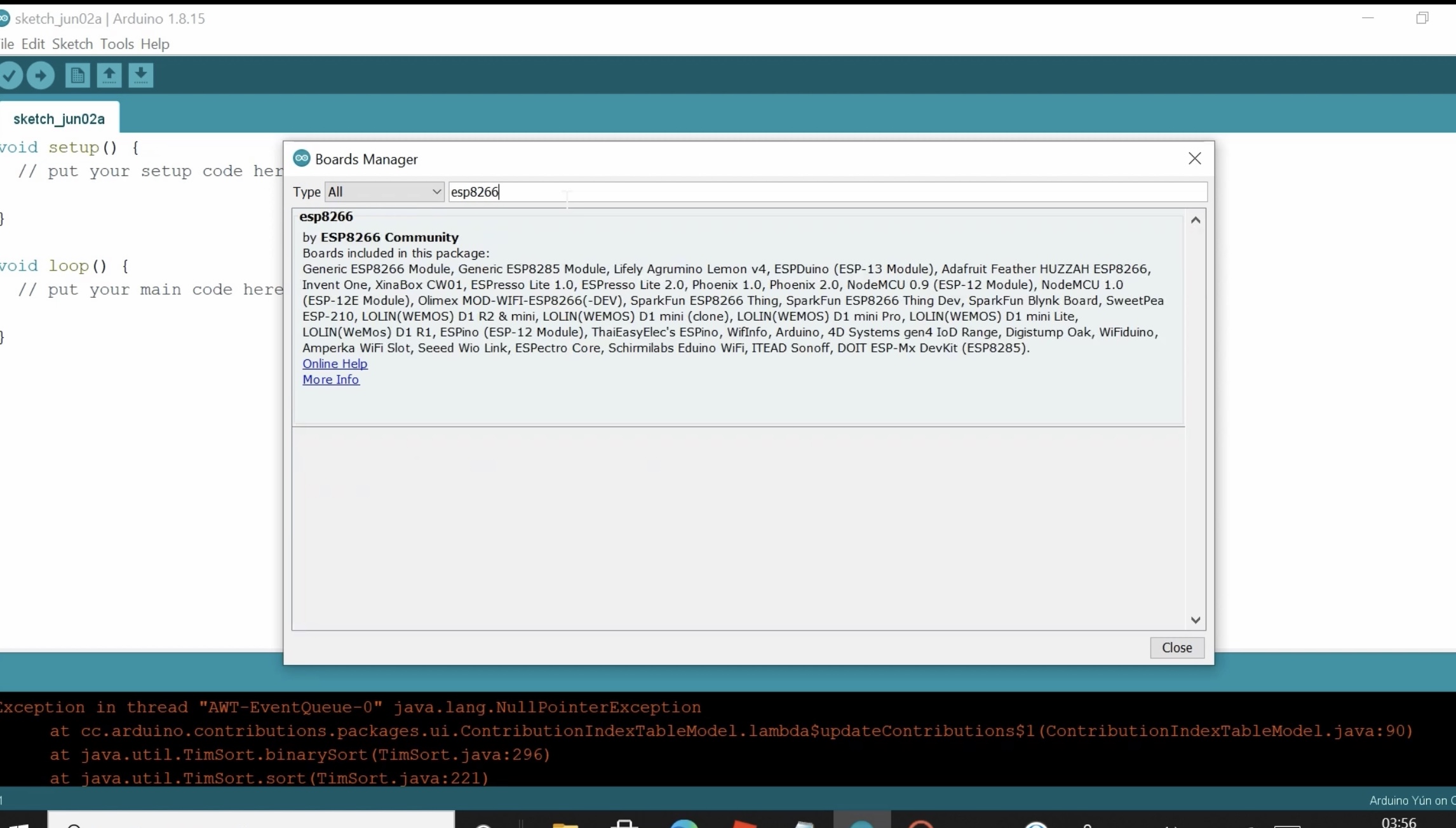This screenshot has height=828, width=1456.
Task: Click the 'by ESP8266 Community' author line
Action: tap(381, 237)
